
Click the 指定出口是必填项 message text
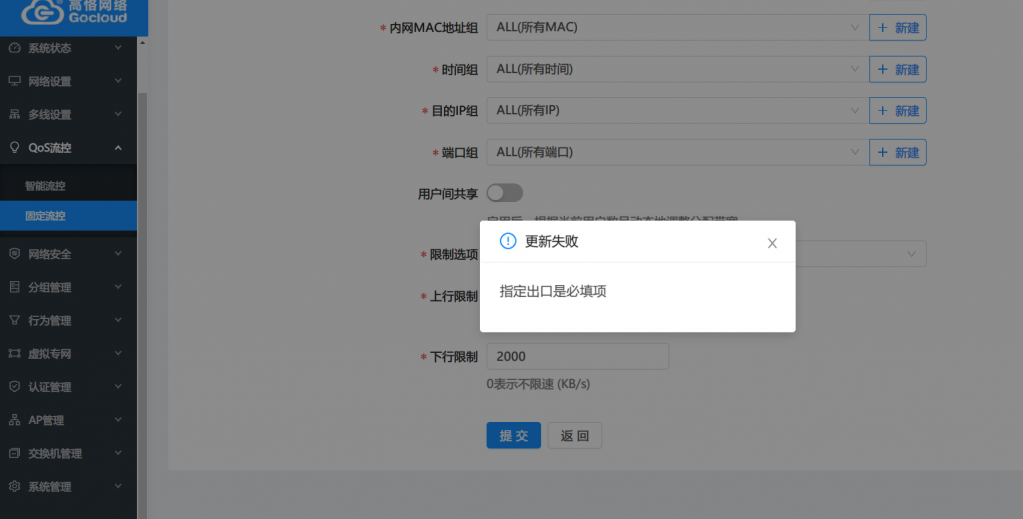[x=553, y=291]
